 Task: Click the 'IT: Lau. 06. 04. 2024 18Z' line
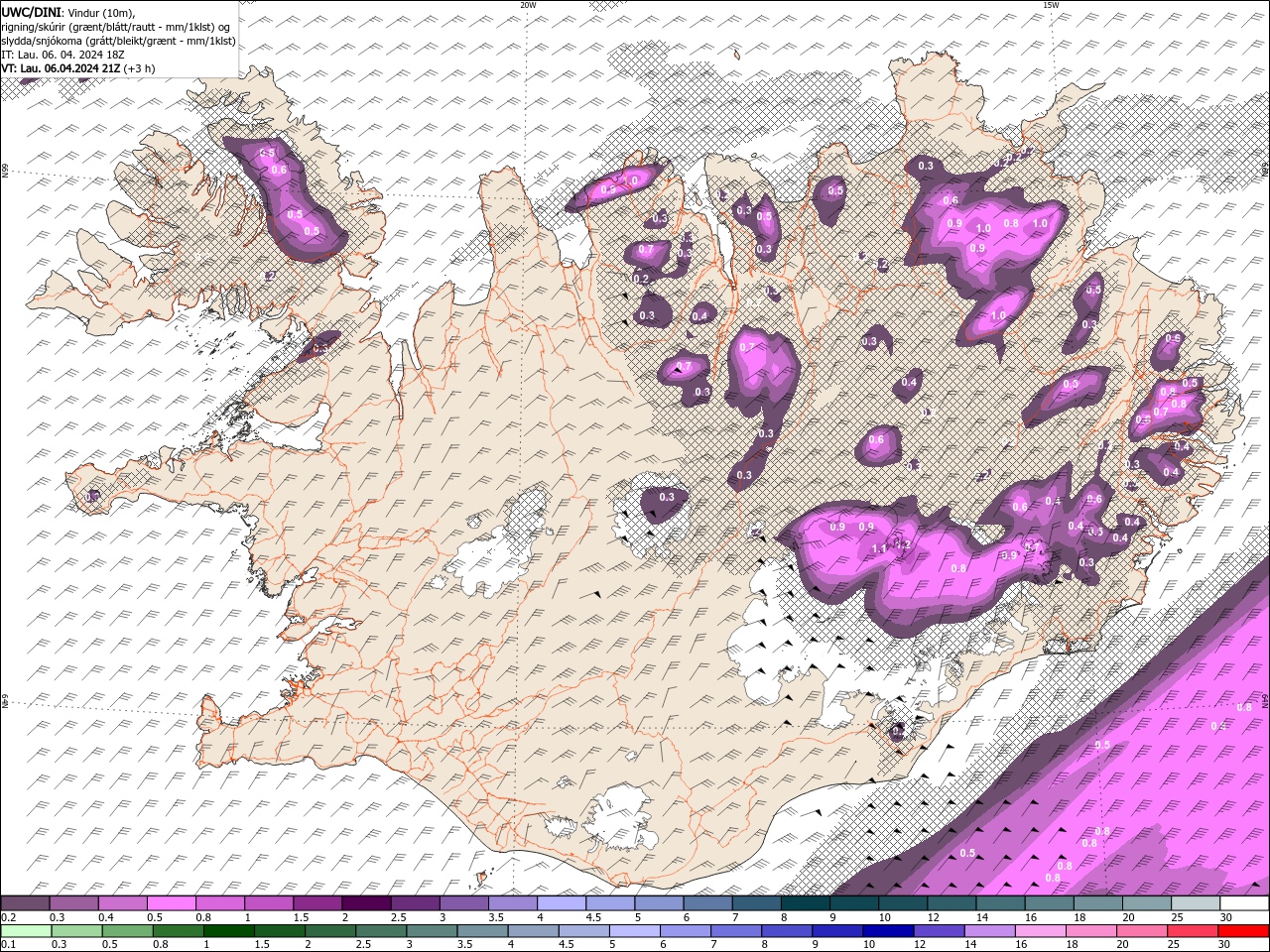pyautogui.click(x=63, y=55)
